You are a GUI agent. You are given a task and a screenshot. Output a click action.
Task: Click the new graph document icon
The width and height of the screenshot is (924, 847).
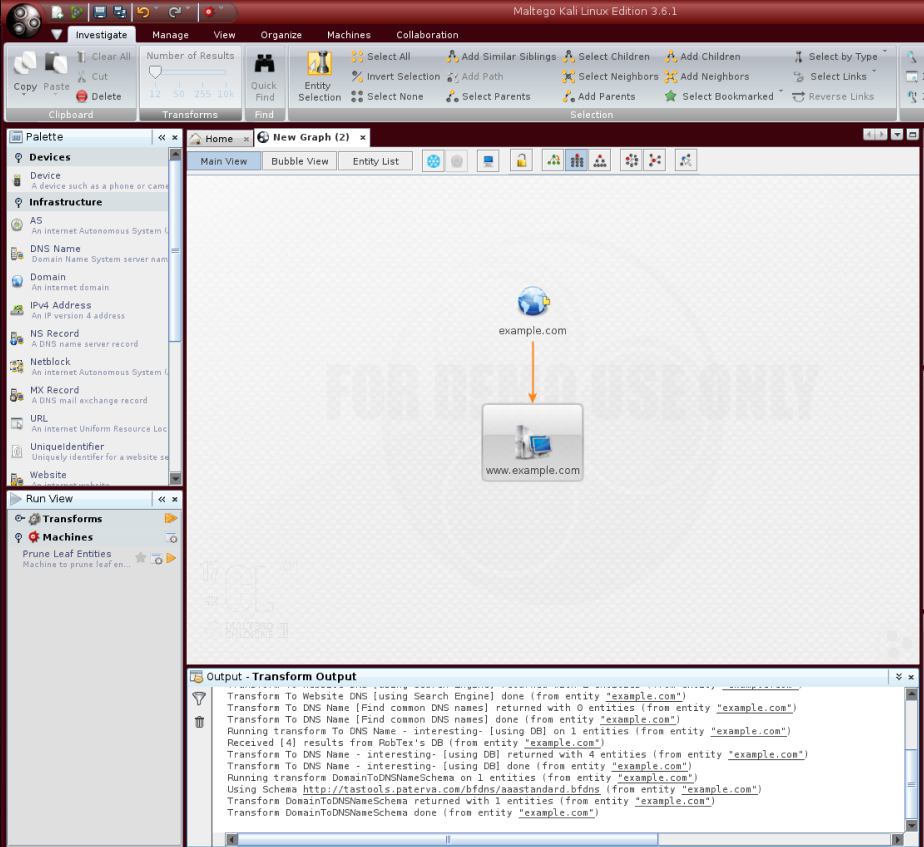[58, 12]
